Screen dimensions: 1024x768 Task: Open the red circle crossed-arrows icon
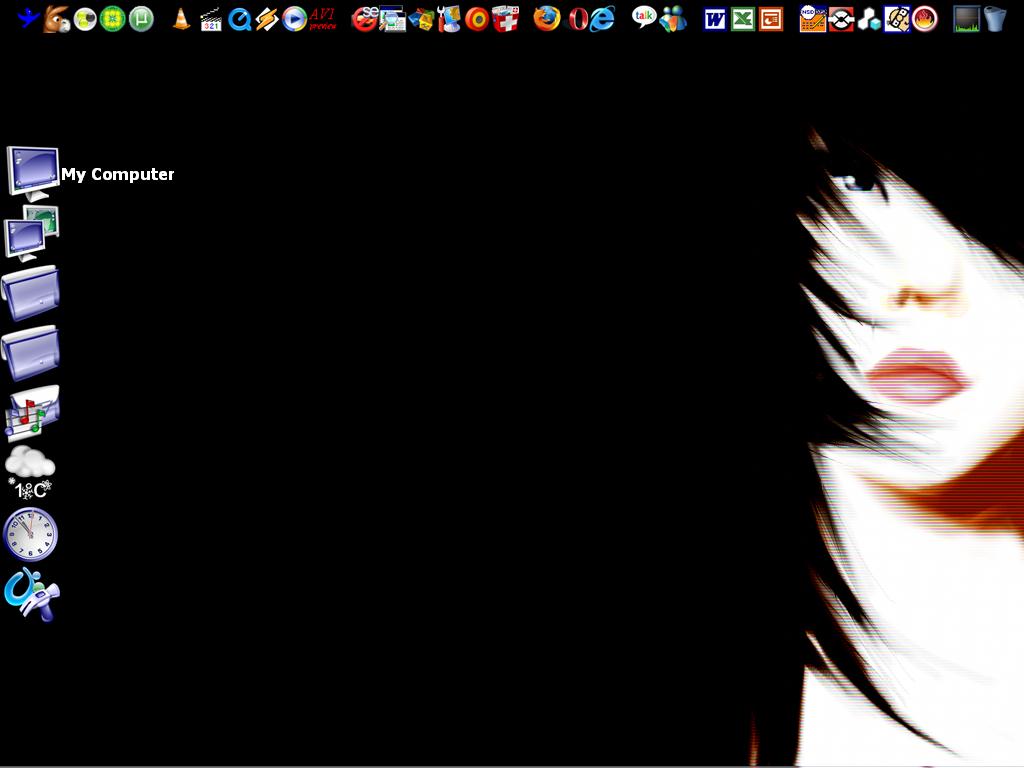click(x=840, y=19)
